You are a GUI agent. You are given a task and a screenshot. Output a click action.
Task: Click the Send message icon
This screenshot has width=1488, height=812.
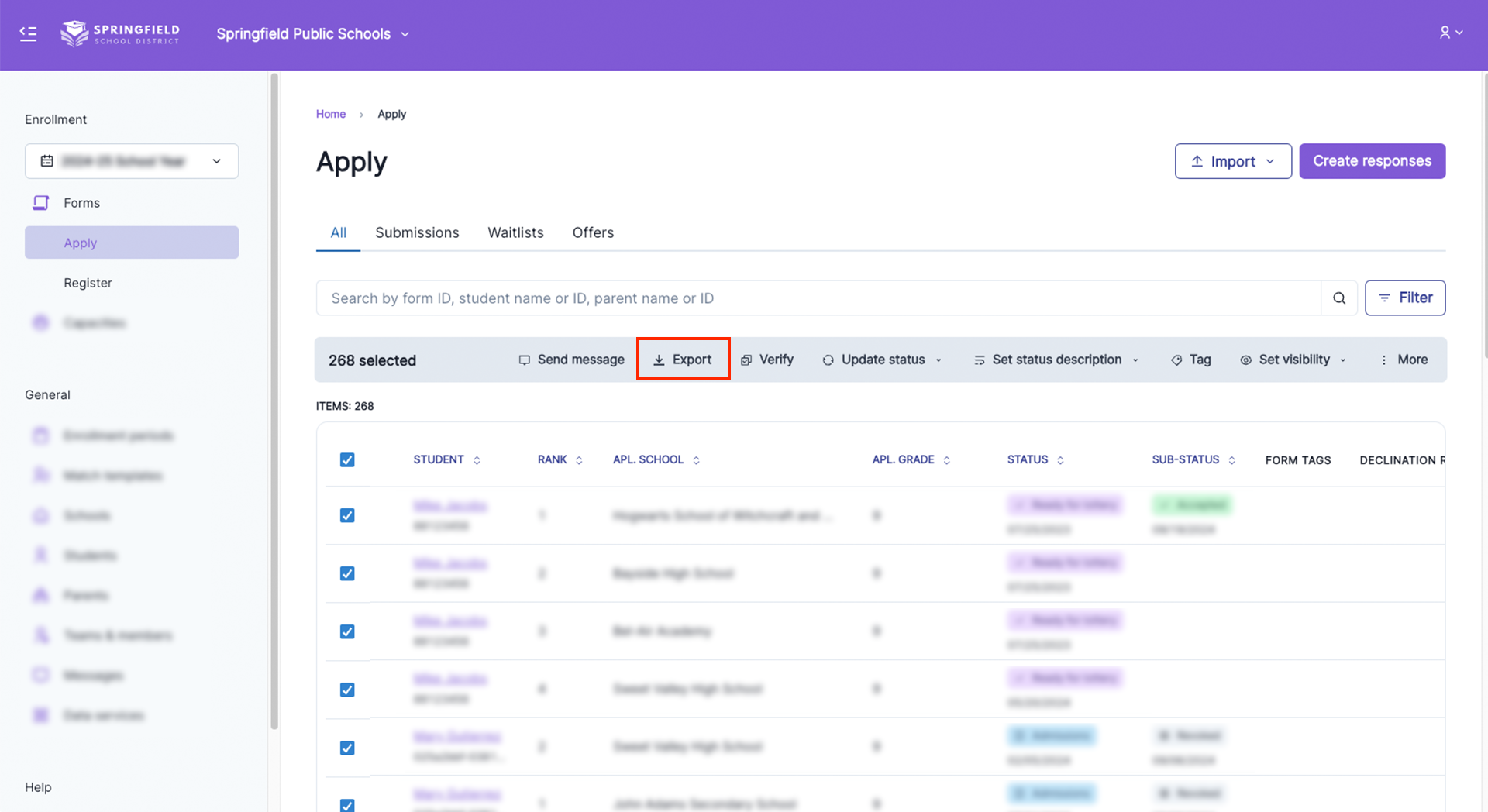point(525,360)
